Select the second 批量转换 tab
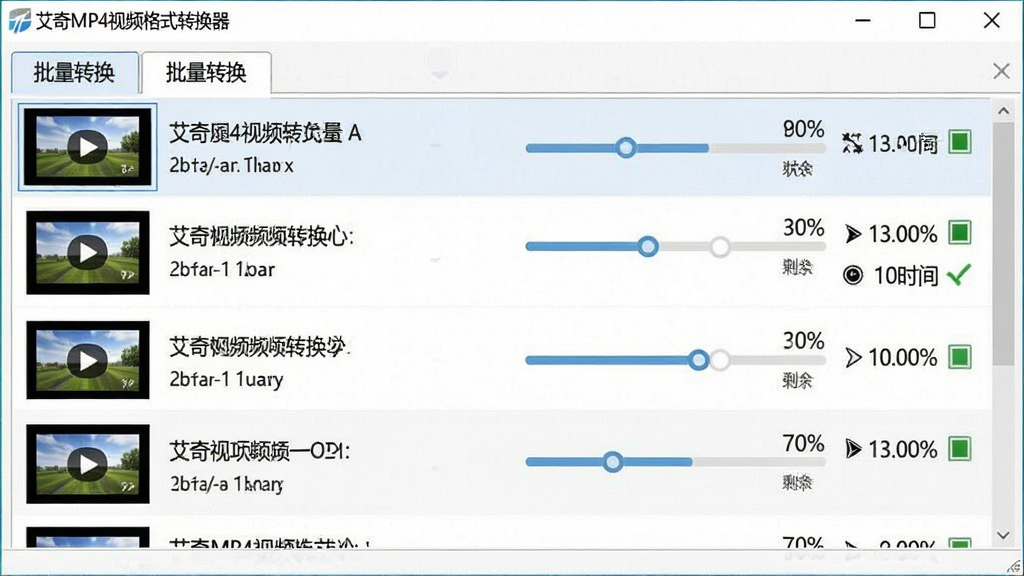Screen dimensions: 1024x576 click(x=206, y=72)
